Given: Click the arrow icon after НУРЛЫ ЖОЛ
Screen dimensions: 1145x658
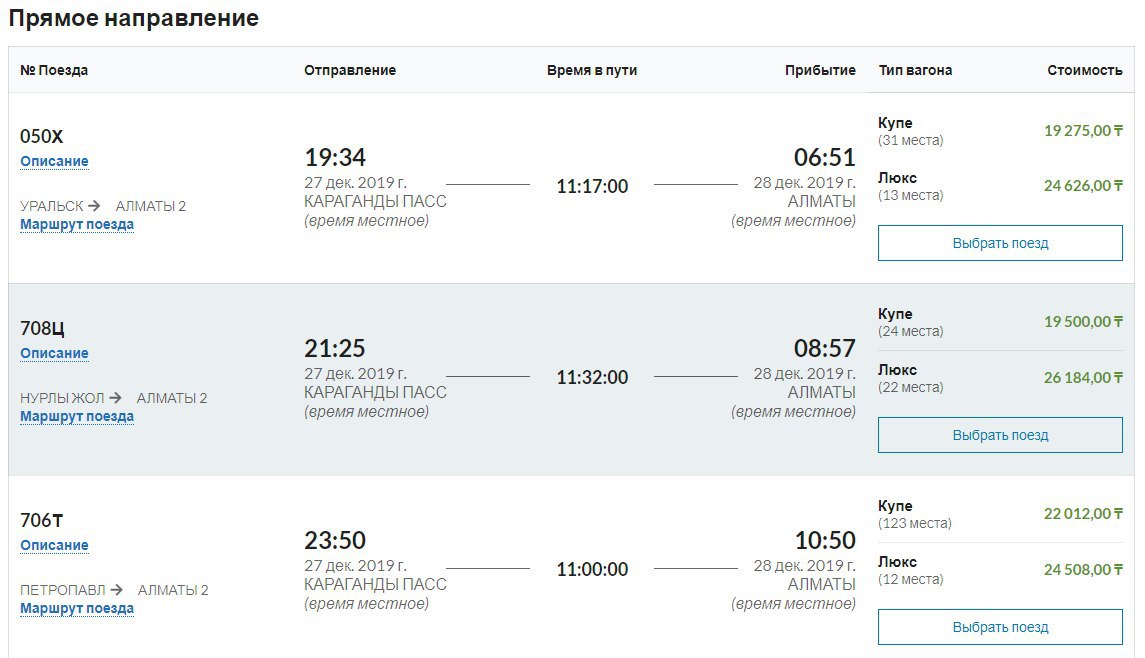Looking at the screenshot, I should [115, 398].
